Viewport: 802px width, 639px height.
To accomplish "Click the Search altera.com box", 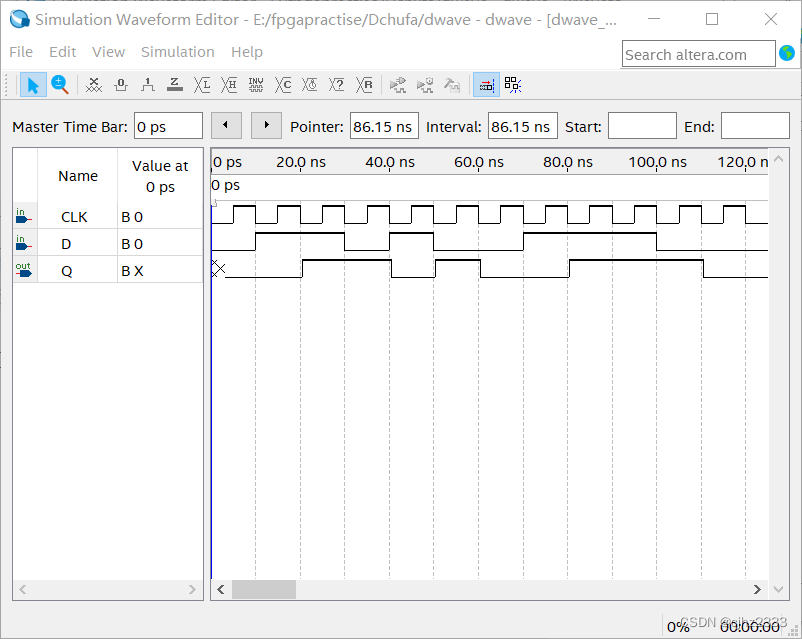I will [x=699, y=54].
